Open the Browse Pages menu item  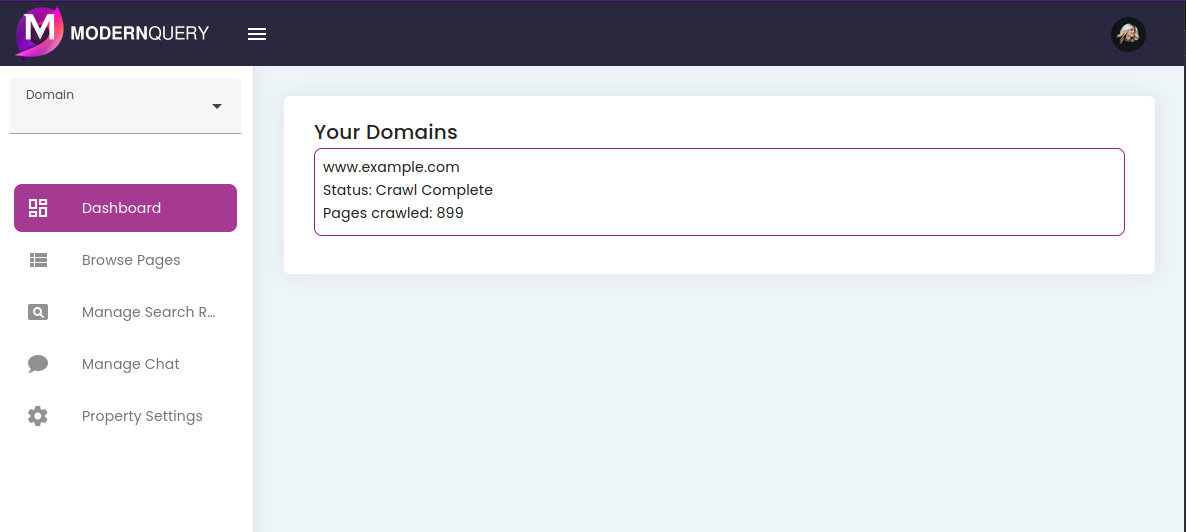(131, 260)
